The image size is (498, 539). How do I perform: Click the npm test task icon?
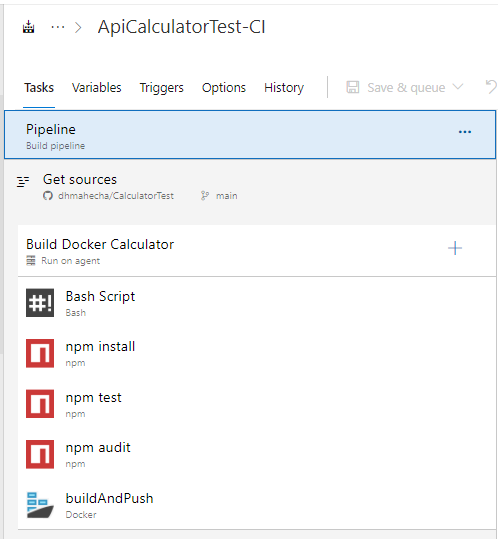tap(40, 404)
